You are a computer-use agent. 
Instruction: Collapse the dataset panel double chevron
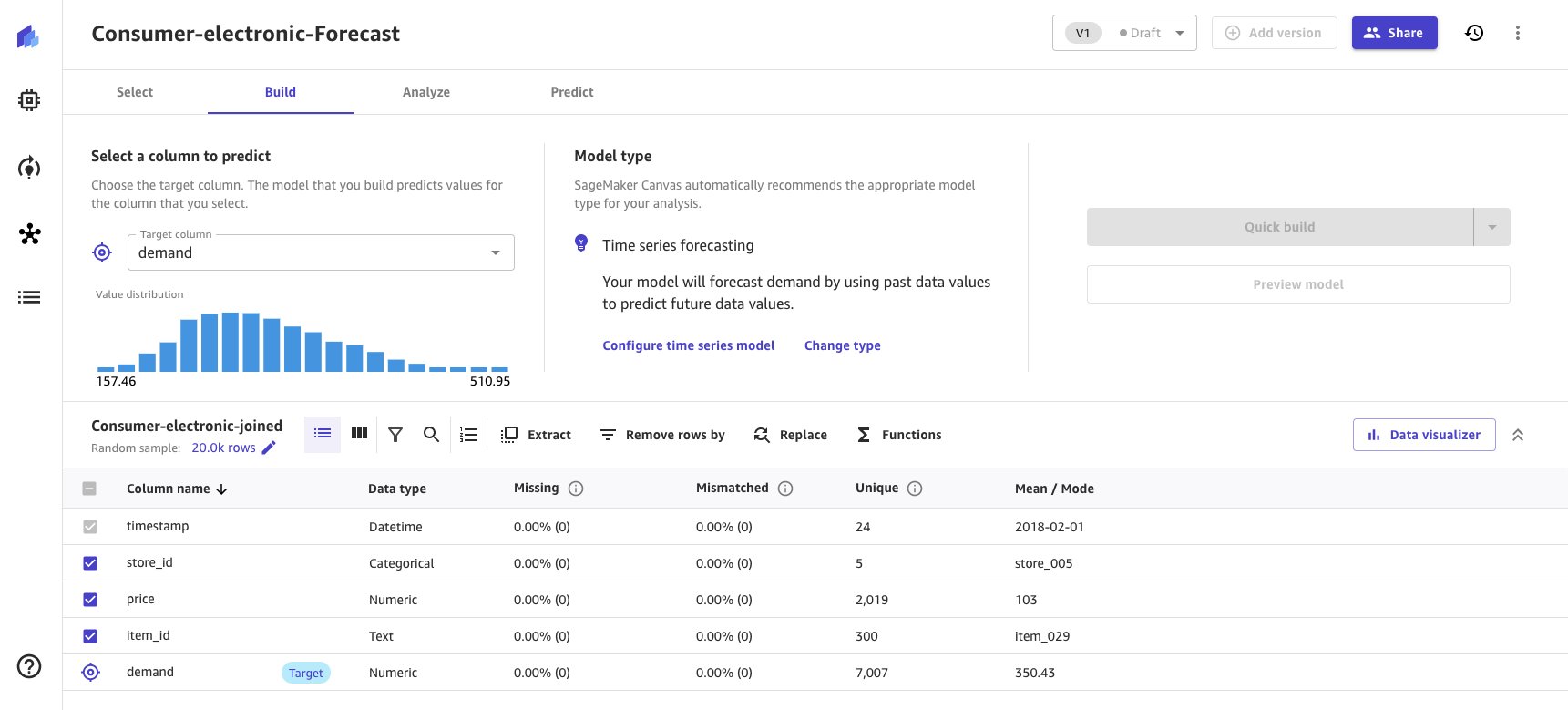[x=1518, y=435]
